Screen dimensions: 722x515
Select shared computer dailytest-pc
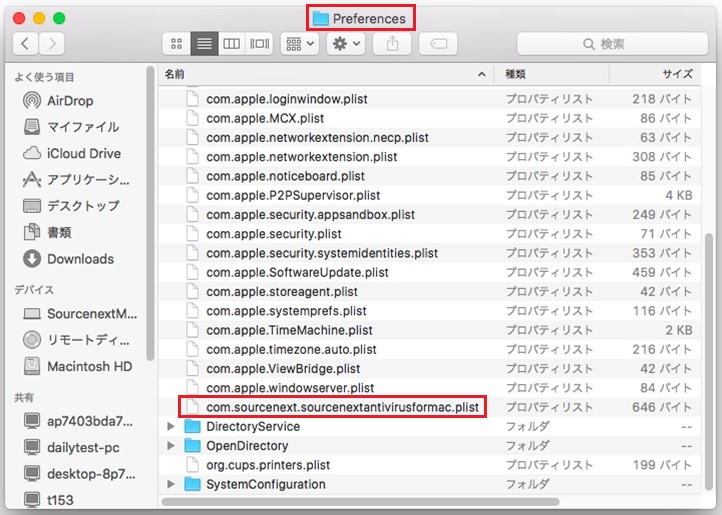pos(71,447)
